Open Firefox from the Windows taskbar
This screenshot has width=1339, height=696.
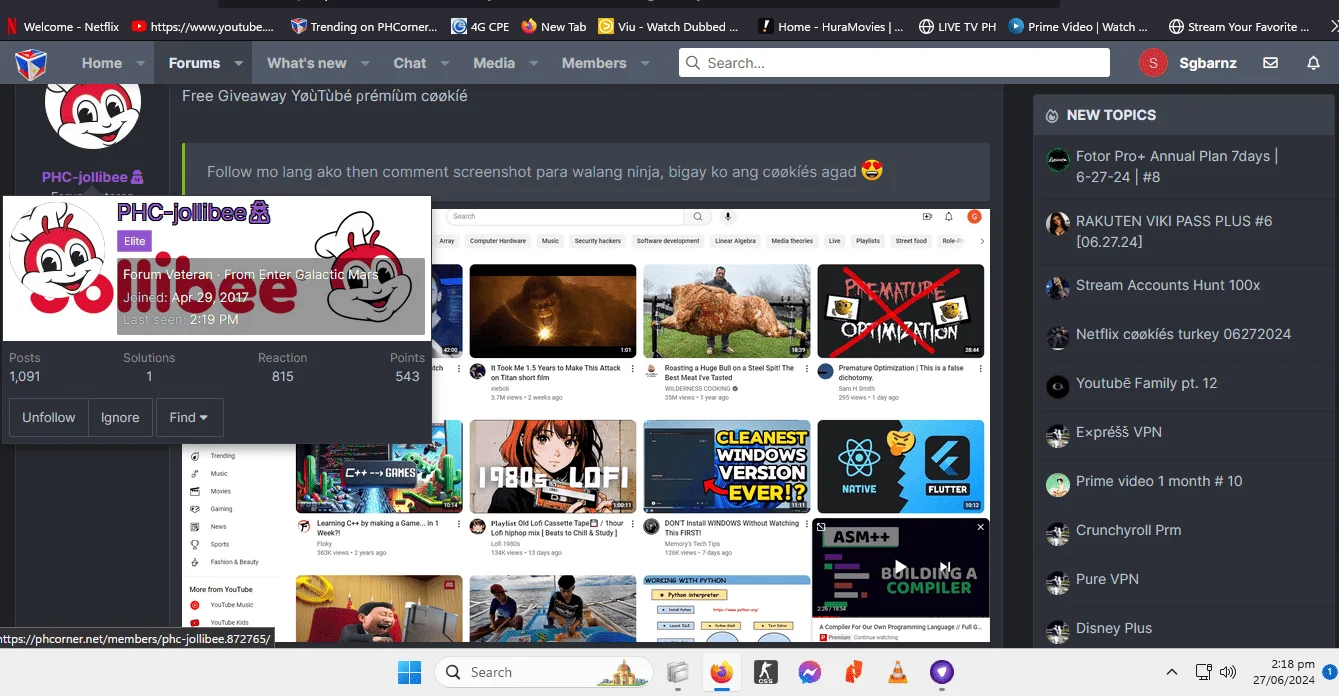pyautogui.click(x=721, y=672)
